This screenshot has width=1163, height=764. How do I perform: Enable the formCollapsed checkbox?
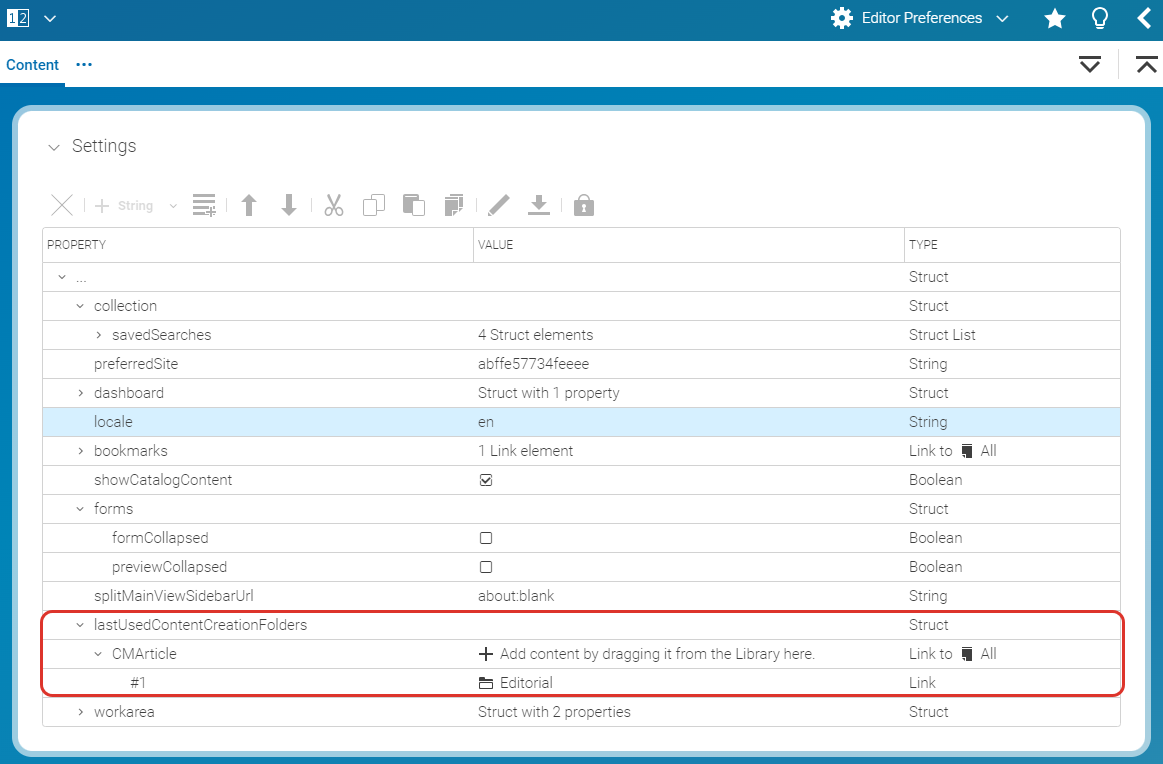(486, 538)
